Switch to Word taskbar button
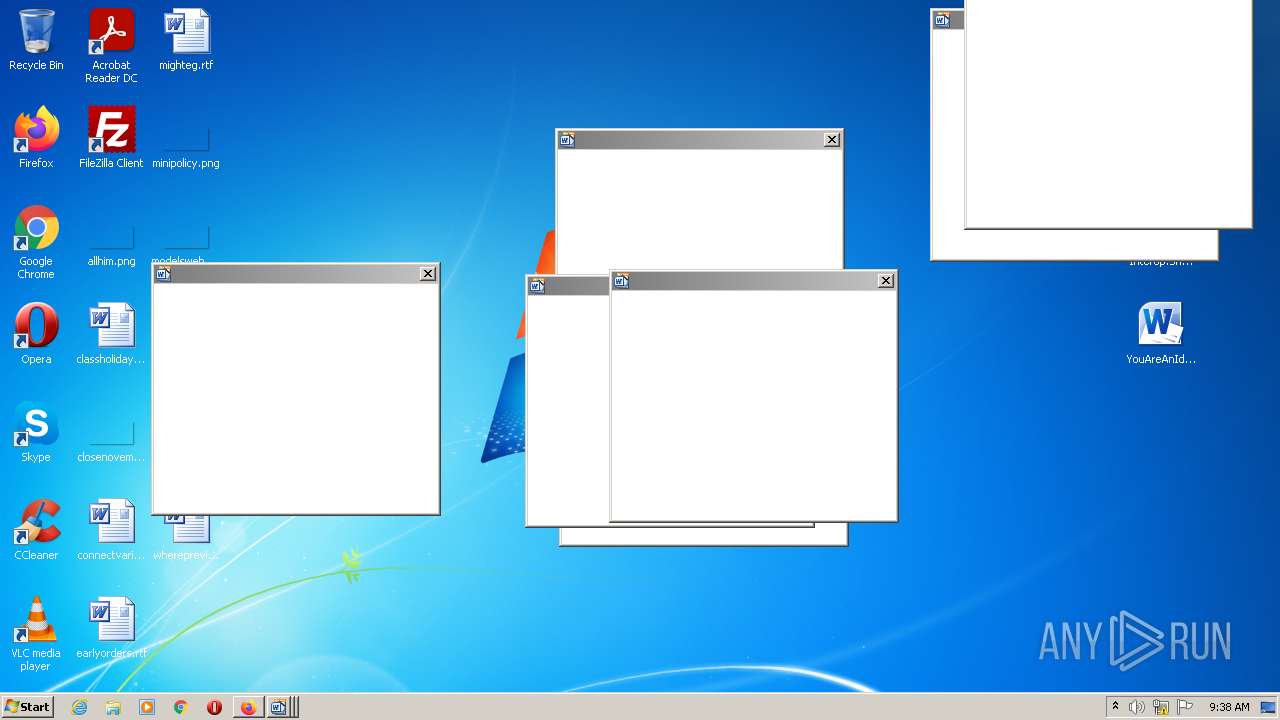The width and height of the screenshot is (1280, 720). click(x=281, y=707)
